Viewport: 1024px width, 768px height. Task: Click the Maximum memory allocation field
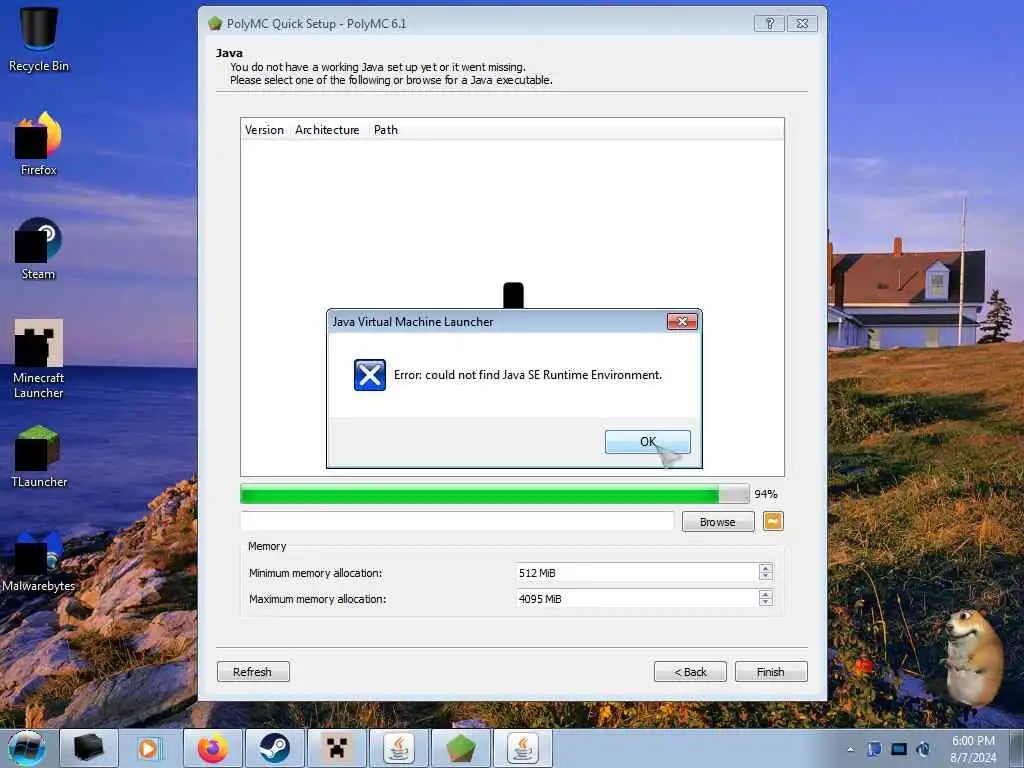tap(637, 599)
